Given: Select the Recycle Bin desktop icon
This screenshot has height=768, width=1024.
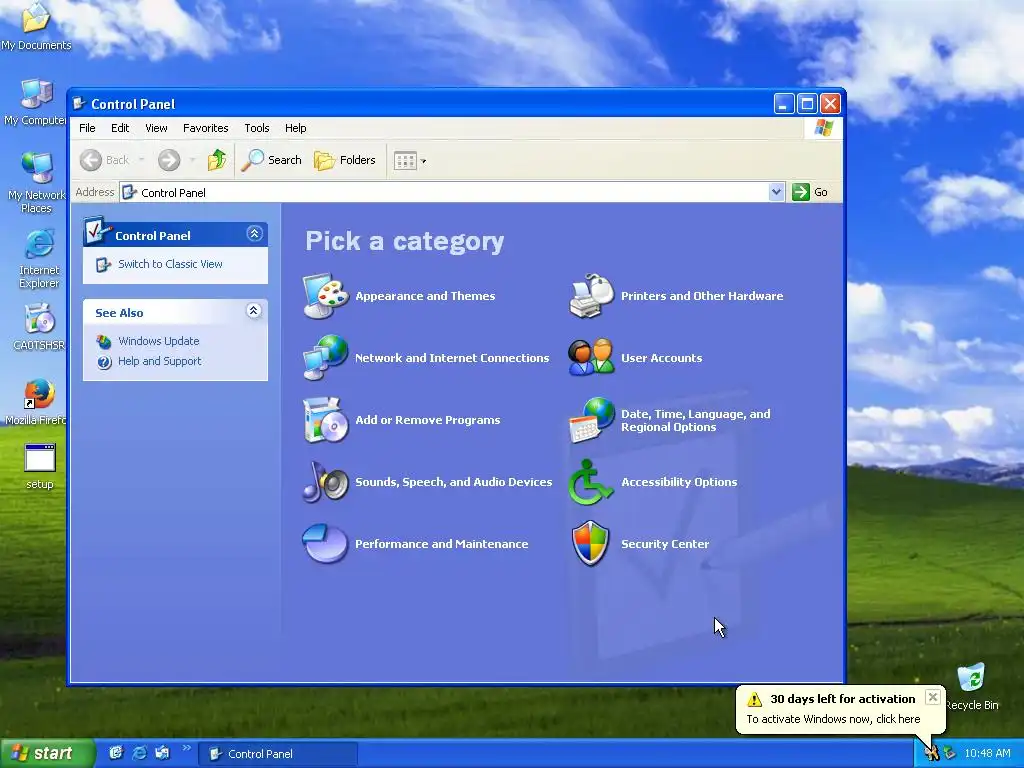Looking at the screenshot, I should 971,686.
